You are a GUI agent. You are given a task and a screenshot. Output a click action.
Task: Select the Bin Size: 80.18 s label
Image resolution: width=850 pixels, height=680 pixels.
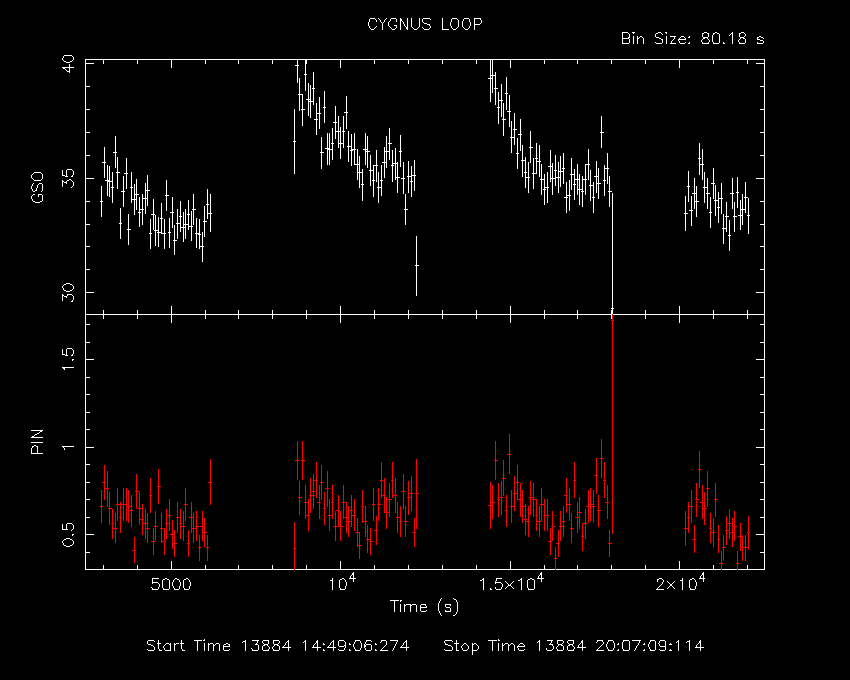pos(692,39)
